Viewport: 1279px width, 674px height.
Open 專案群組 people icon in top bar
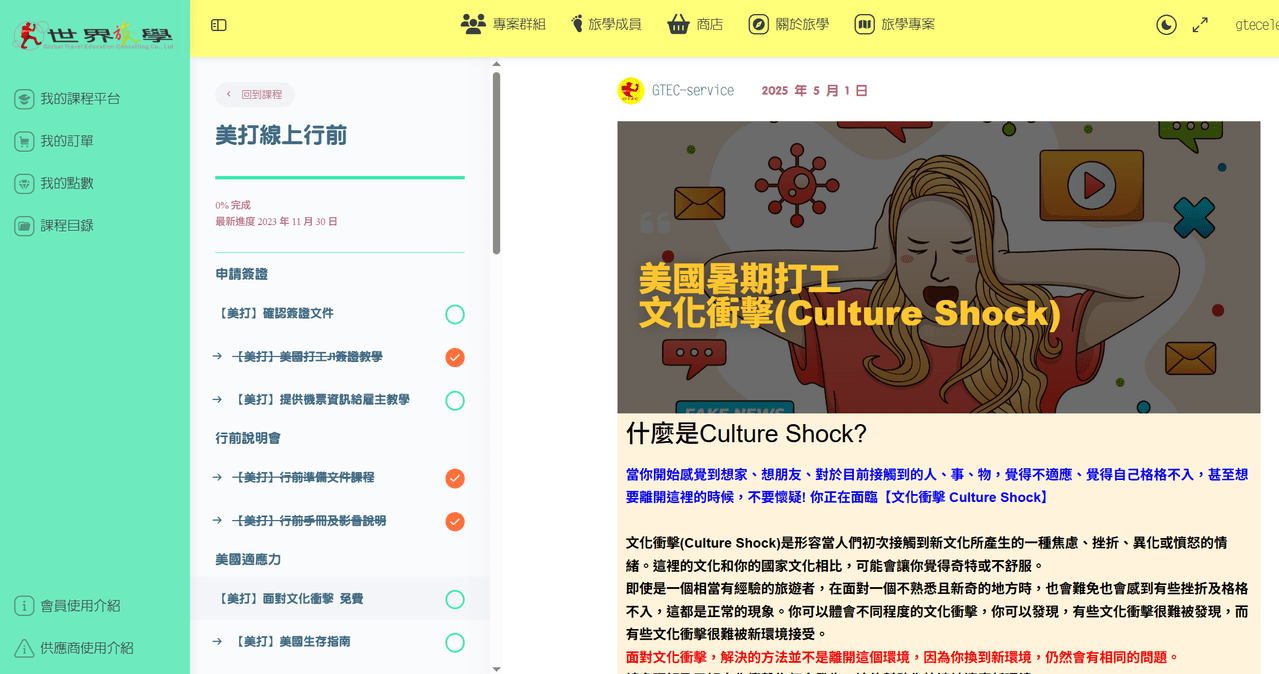tap(473, 24)
